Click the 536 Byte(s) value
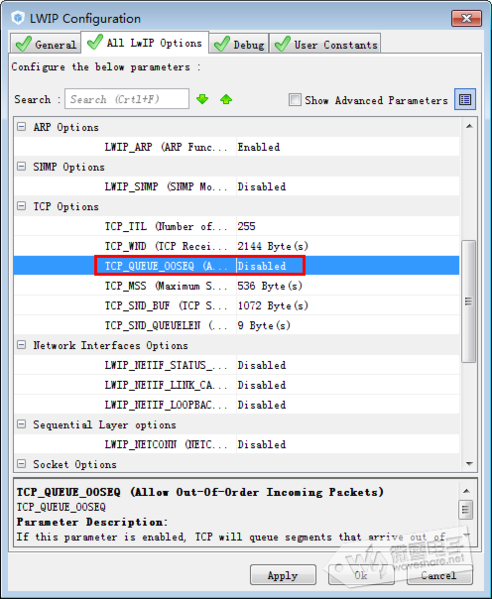Viewport: 492px width, 599px height. (x=270, y=286)
